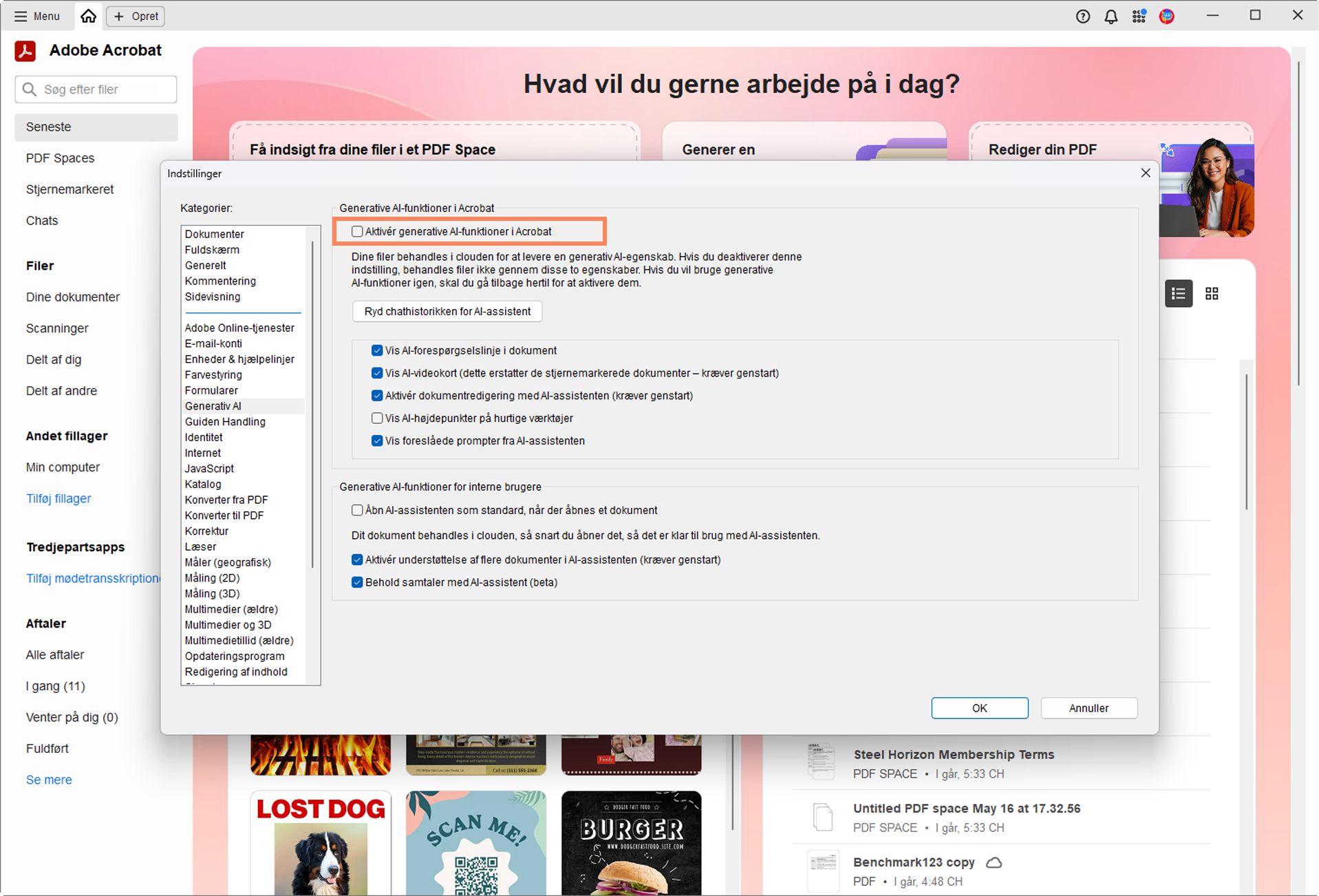The image size is (1319, 896).
Task: Check Åbn AI-assistenten som standard
Action: tap(357, 510)
